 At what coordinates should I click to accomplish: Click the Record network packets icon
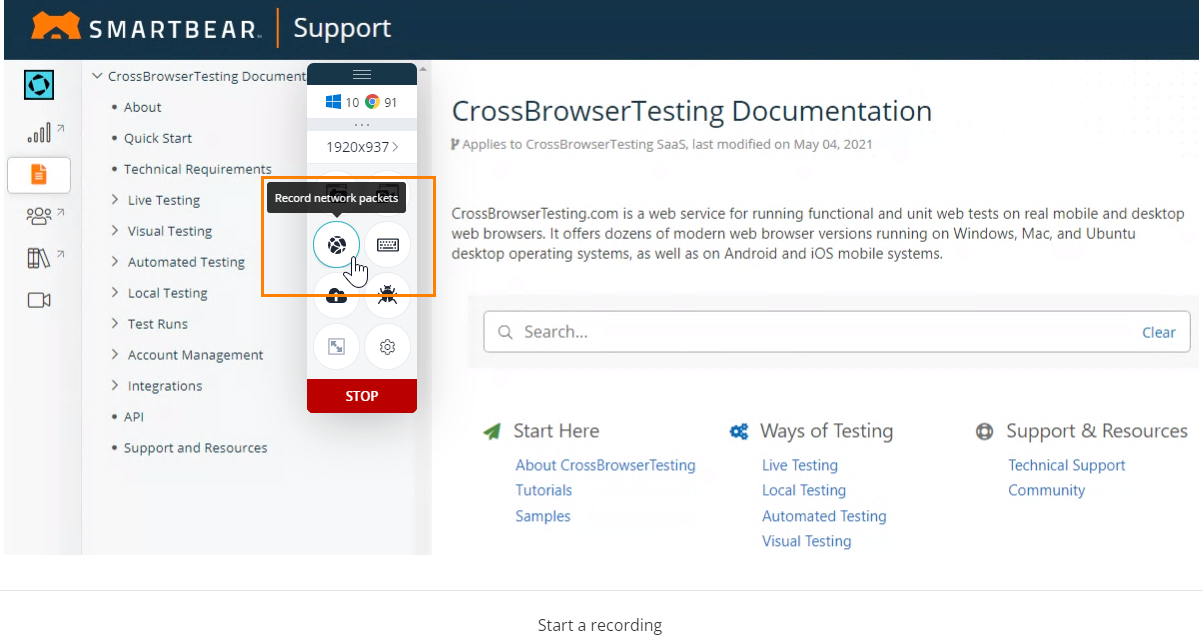point(336,245)
